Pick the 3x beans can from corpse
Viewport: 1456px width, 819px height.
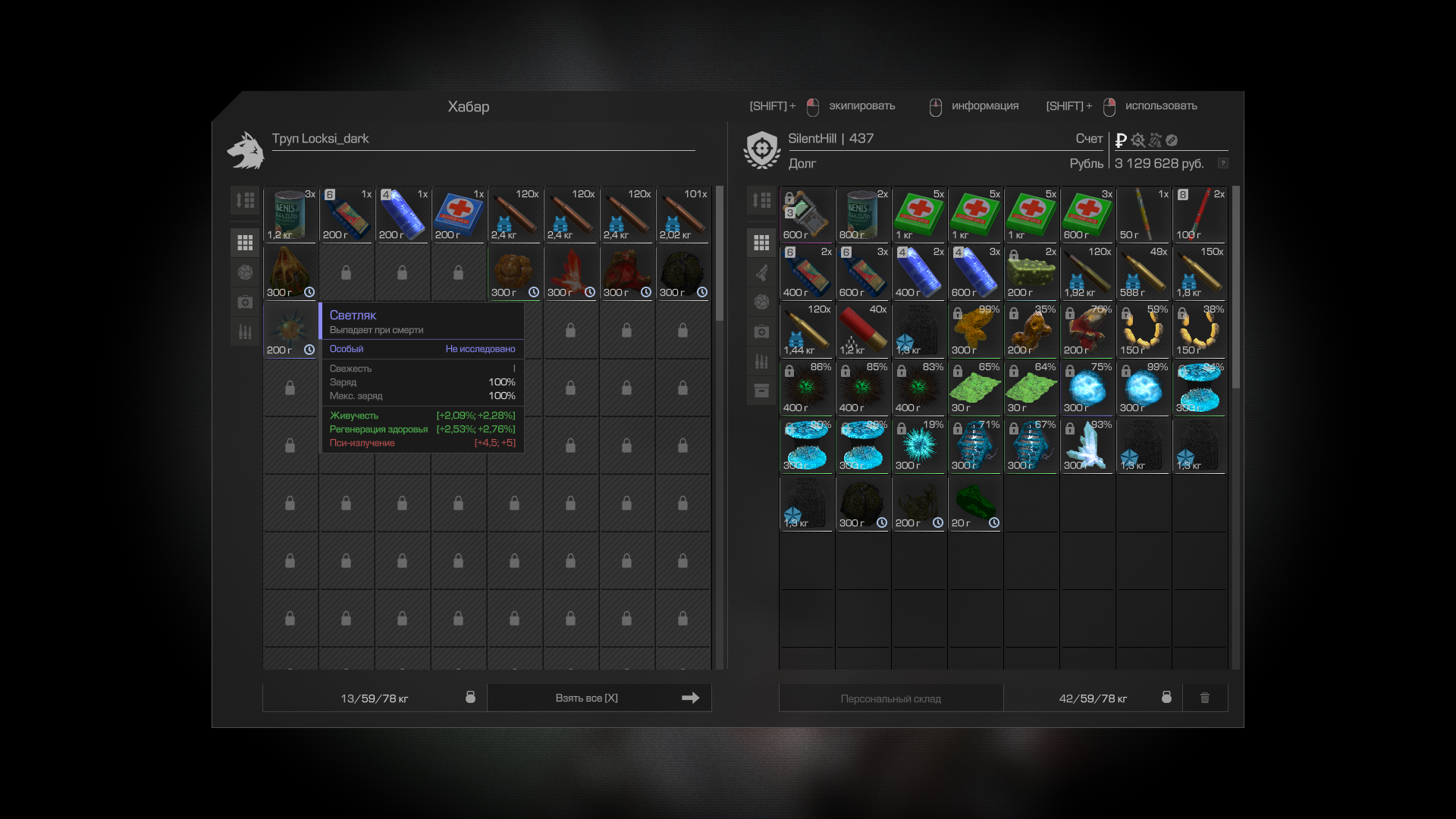pyautogui.click(x=290, y=215)
